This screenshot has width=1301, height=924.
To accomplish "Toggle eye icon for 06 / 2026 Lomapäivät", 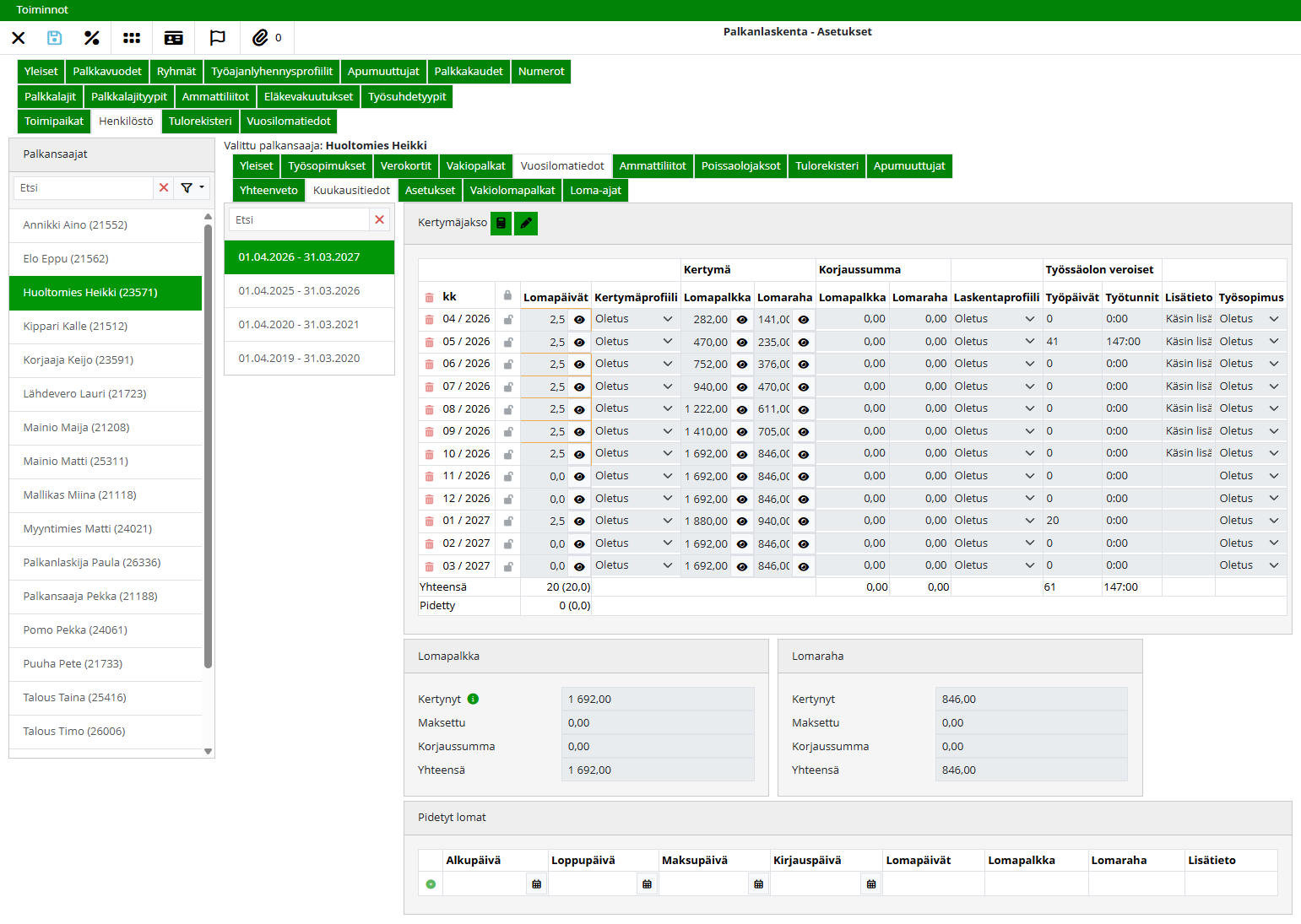I will click(x=579, y=365).
